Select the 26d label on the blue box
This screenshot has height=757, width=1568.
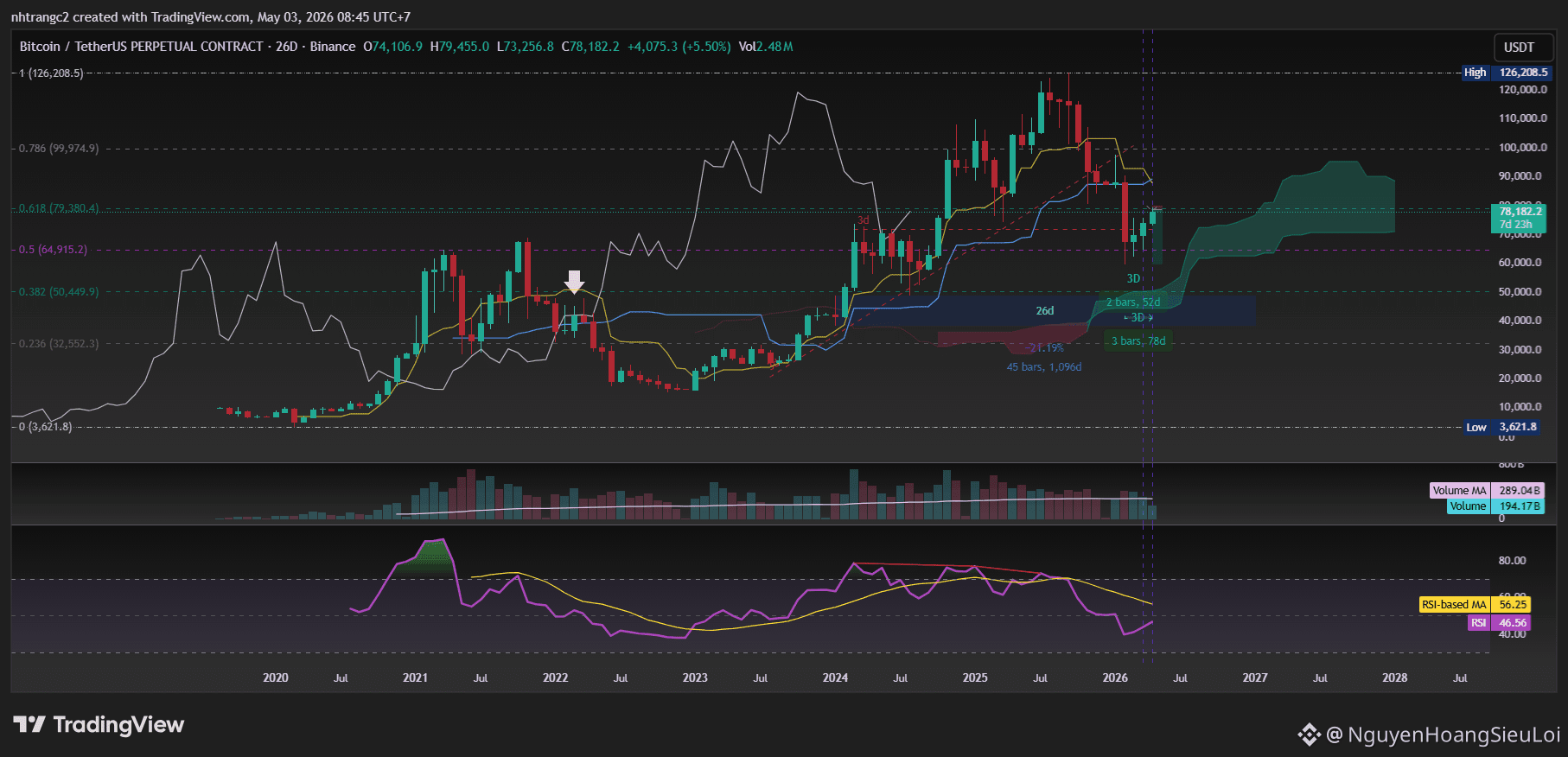pos(1045,311)
